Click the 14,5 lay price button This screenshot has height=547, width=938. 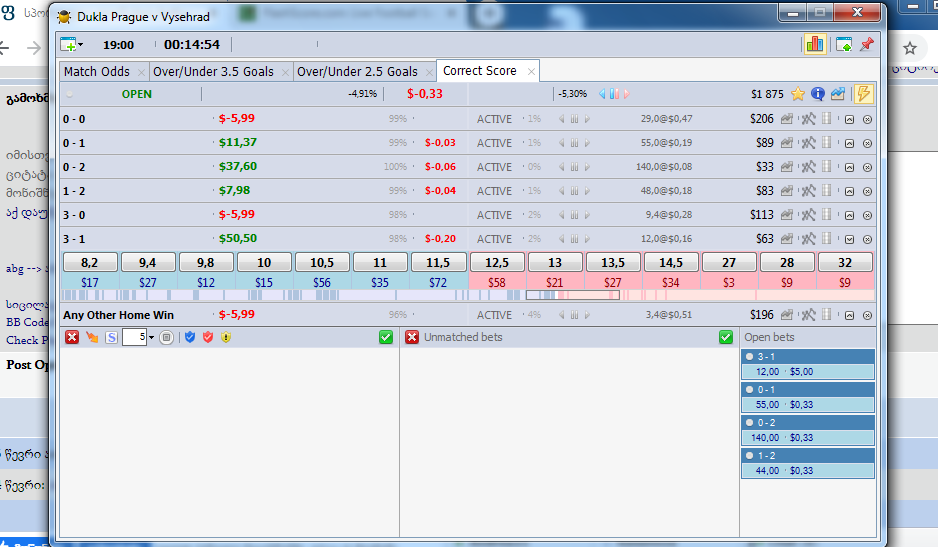pyautogui.click(x=671, y=262)
